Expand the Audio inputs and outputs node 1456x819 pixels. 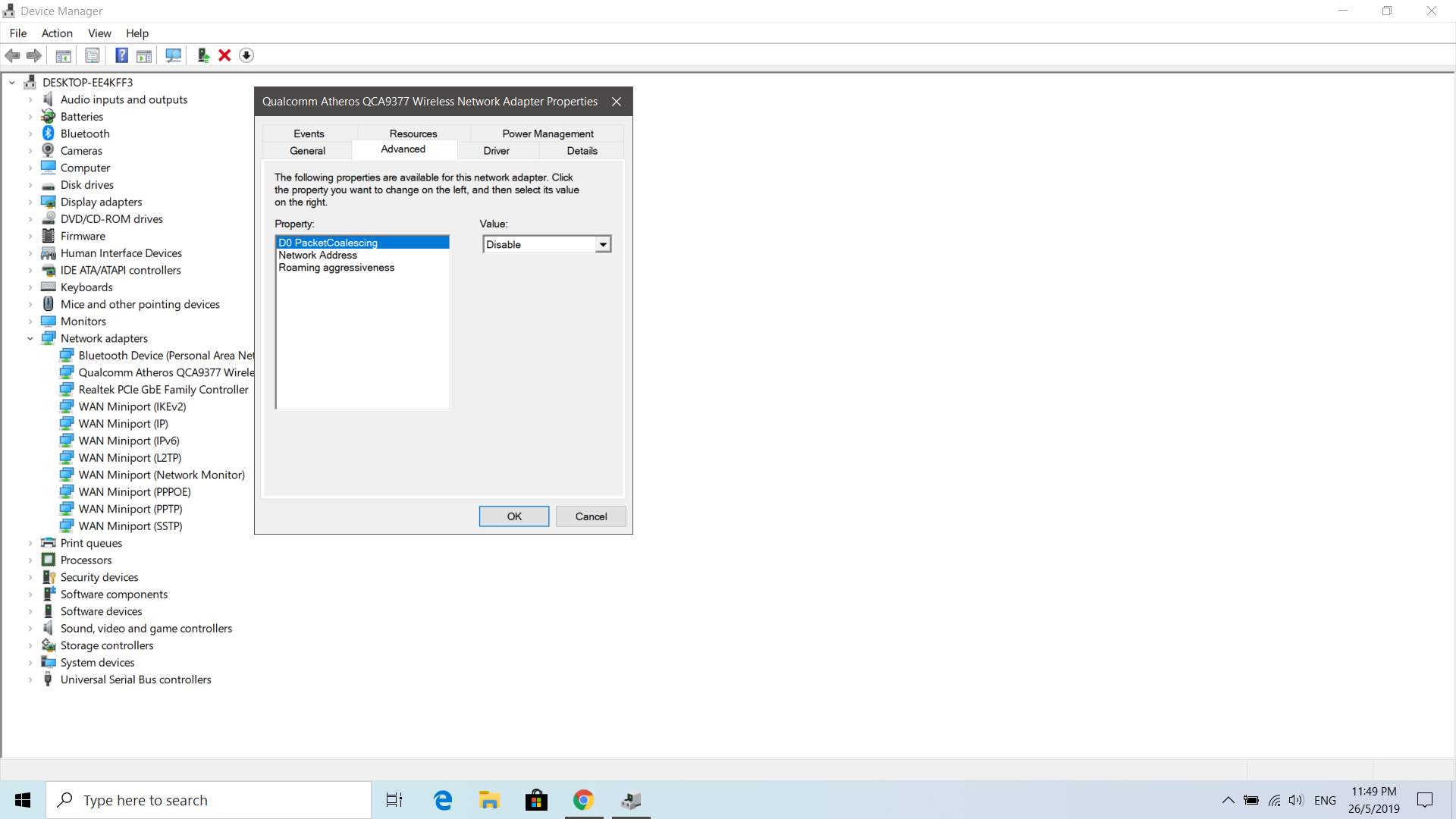30,99
